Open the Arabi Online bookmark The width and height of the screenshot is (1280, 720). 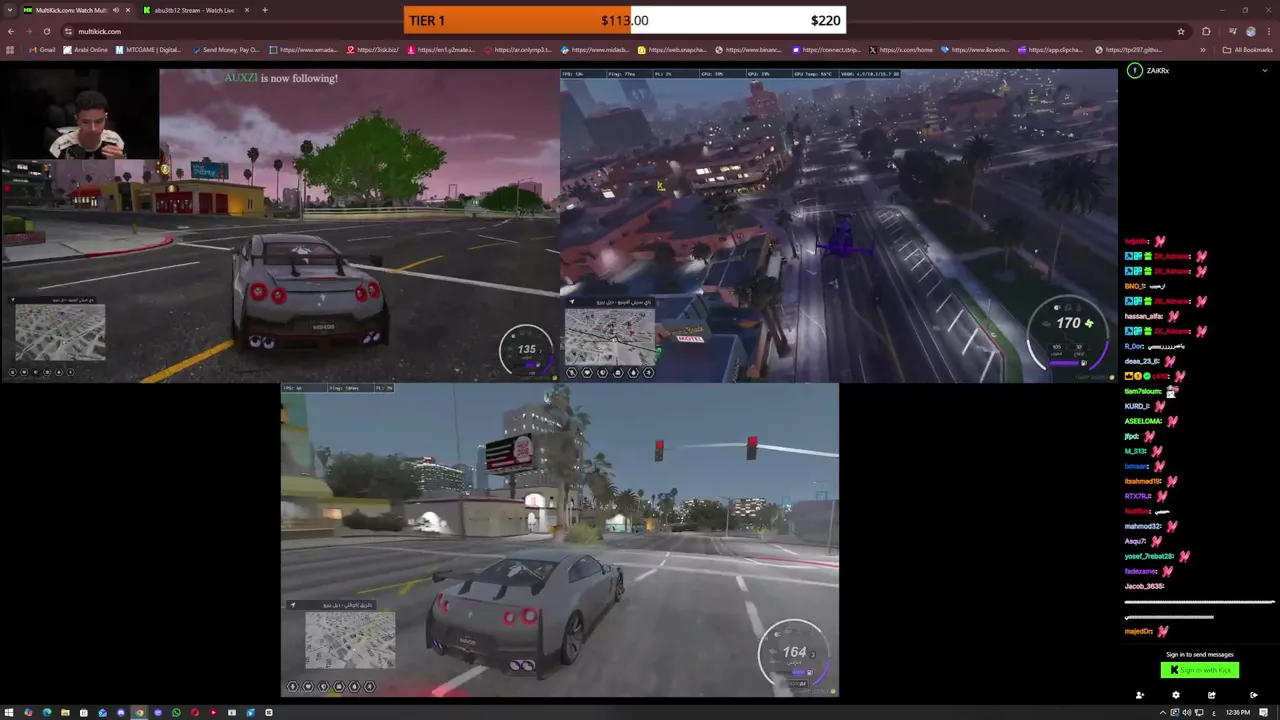click(x=86, y=49)
